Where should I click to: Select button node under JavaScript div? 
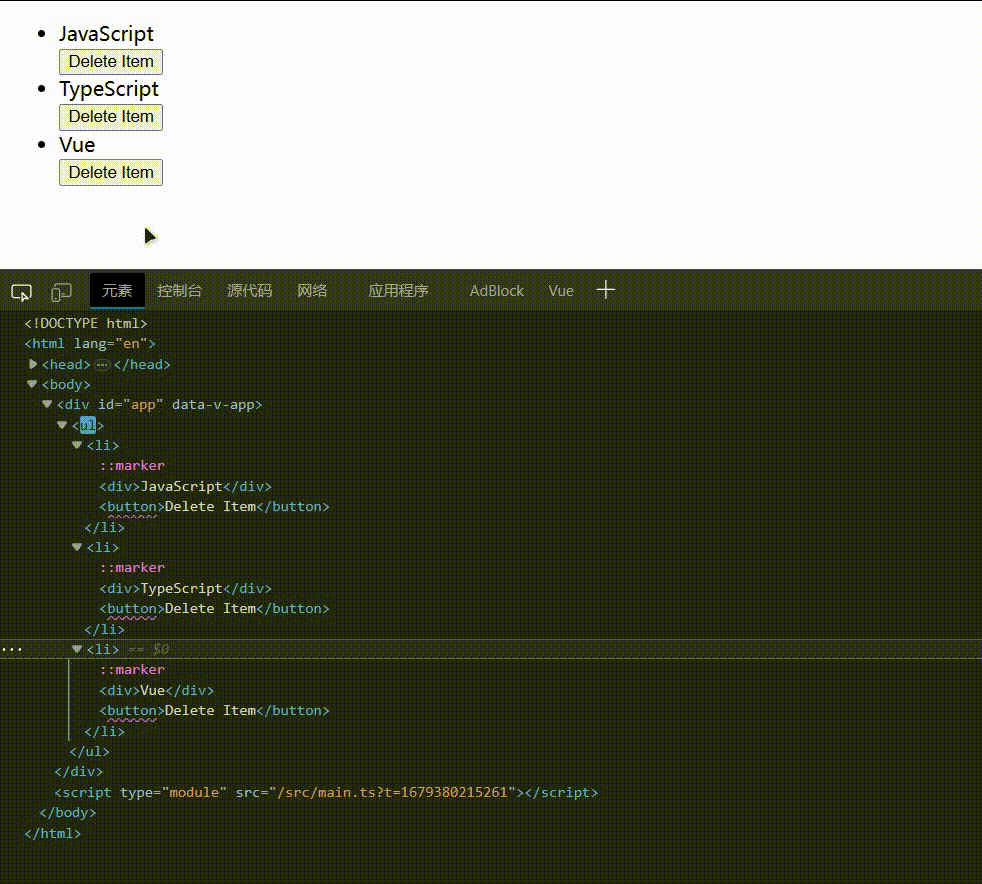pyautogui.click(x=214, y=506)
